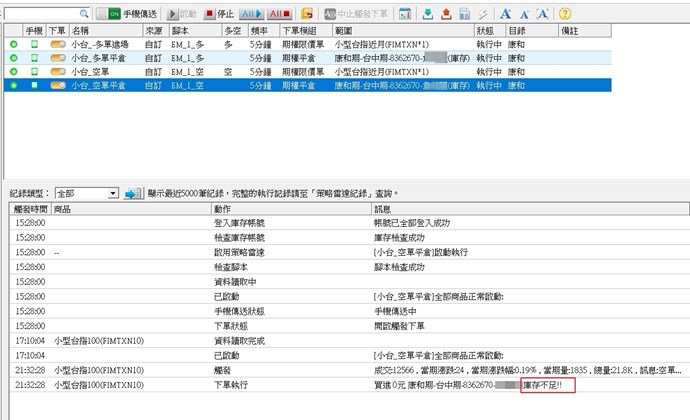Toggle order switch for 小台_空單 row
The height and width of the screenshot is (420, 690).
tap(57, 72)
